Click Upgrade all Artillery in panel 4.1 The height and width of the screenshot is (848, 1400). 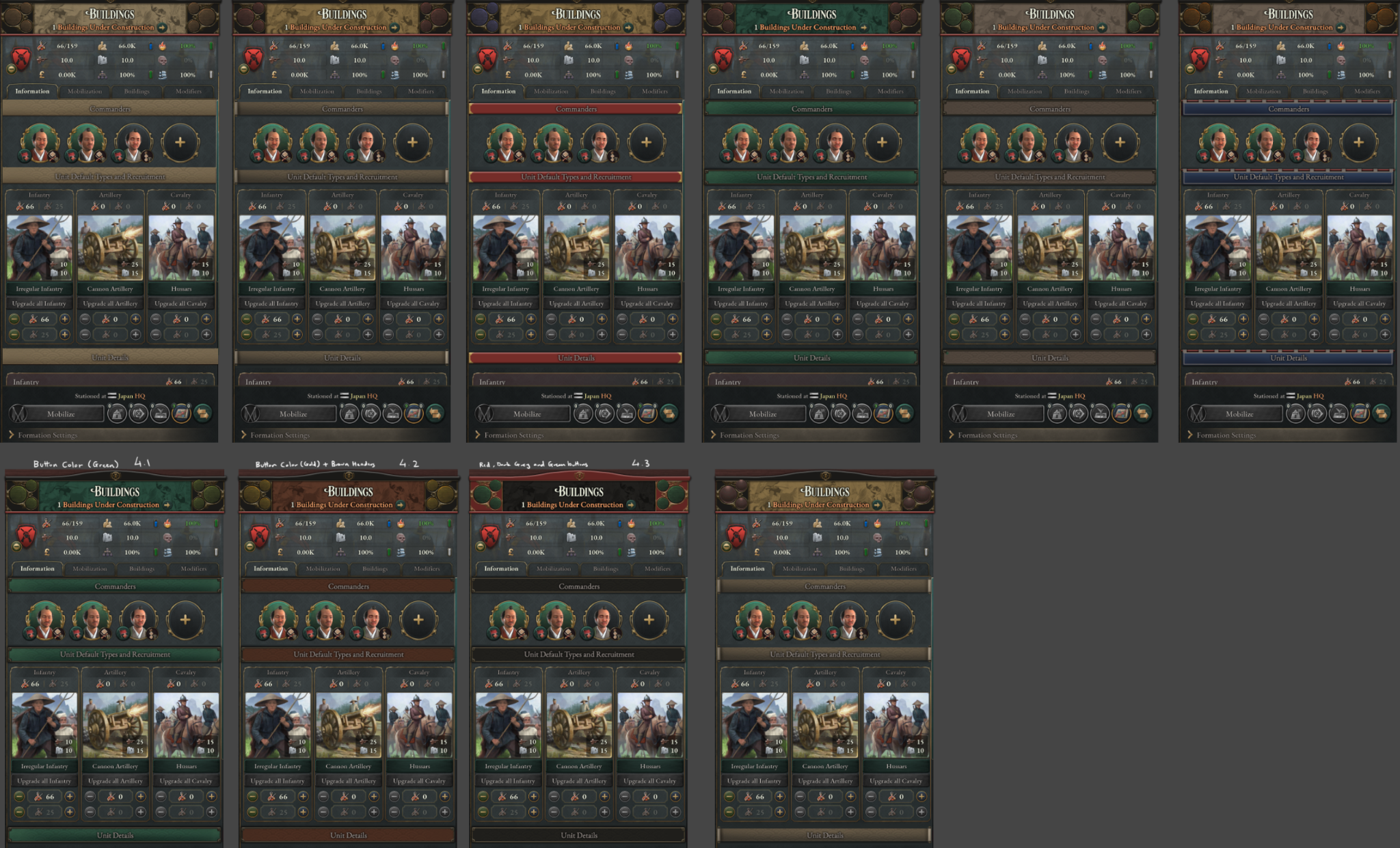tap(116, 780)
